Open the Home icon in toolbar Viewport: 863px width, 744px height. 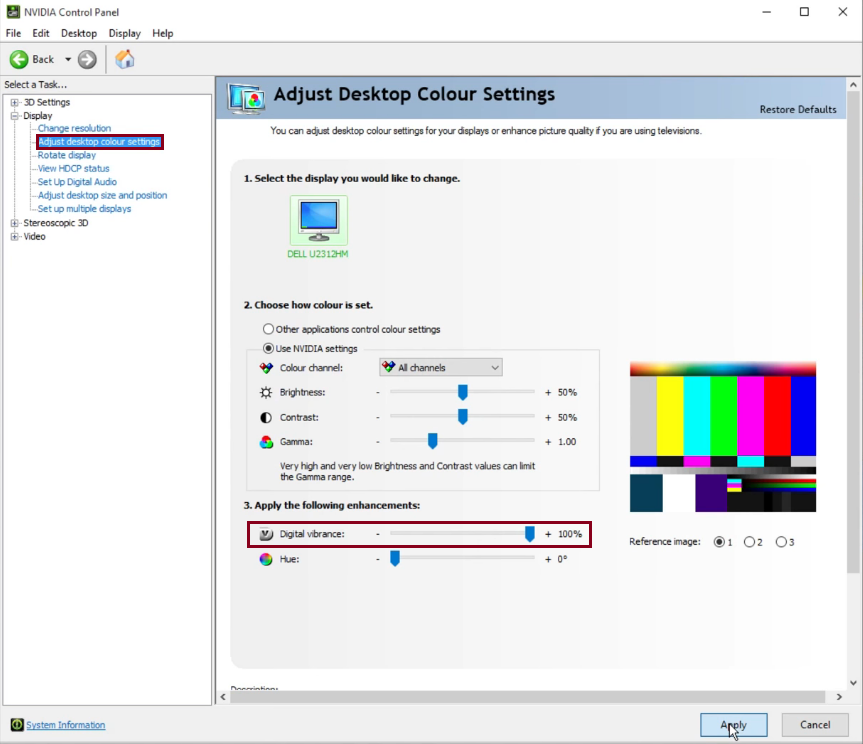coord(125,59)
